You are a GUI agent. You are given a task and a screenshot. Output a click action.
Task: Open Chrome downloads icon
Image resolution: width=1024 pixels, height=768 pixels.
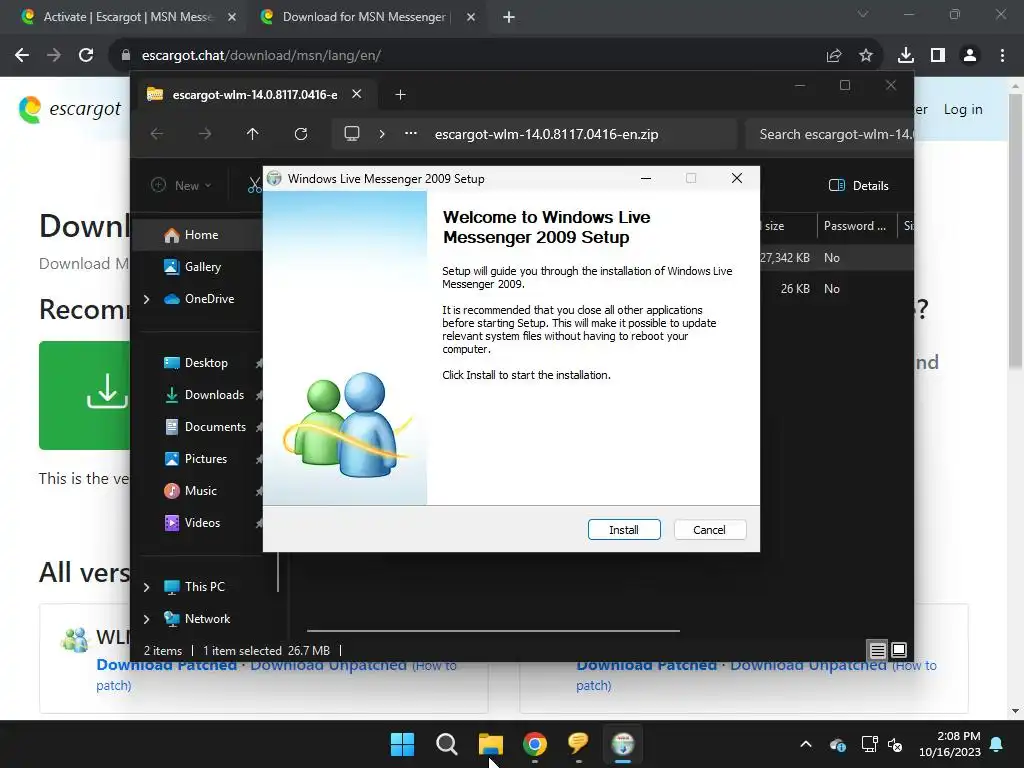click(x=906, y=56)
